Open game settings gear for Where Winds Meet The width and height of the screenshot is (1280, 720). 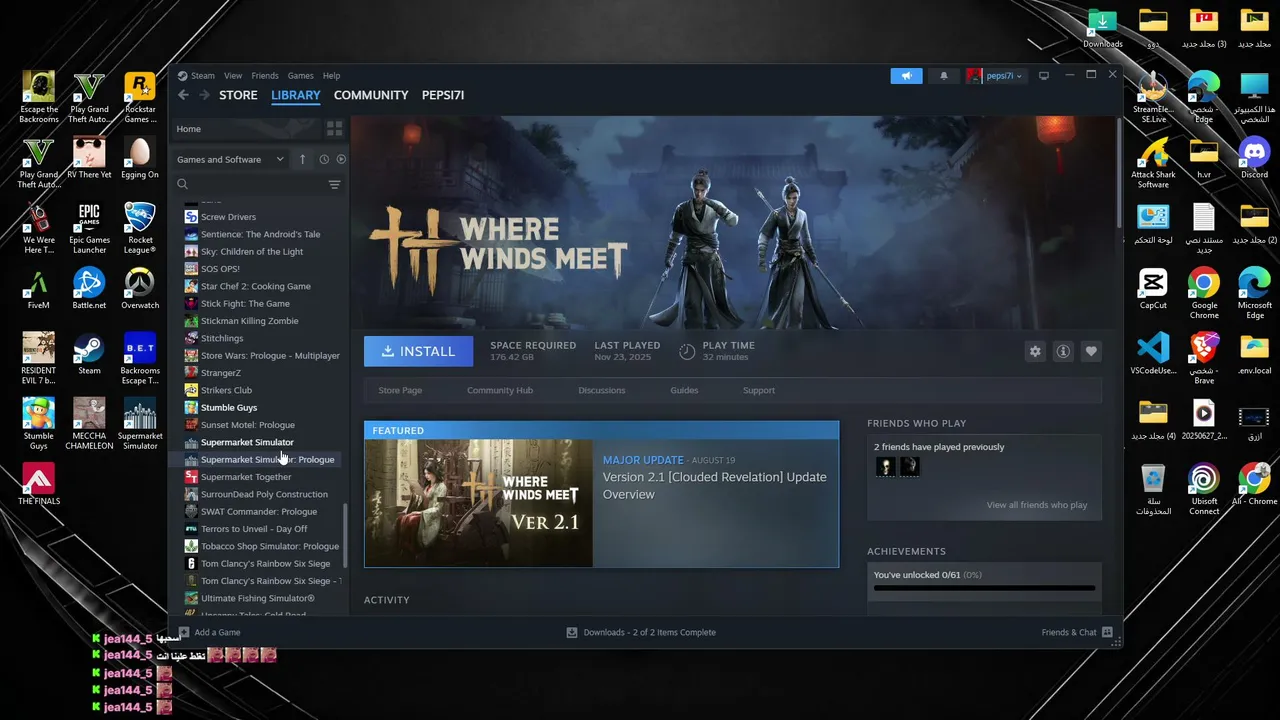click(x=1035, y=351)
